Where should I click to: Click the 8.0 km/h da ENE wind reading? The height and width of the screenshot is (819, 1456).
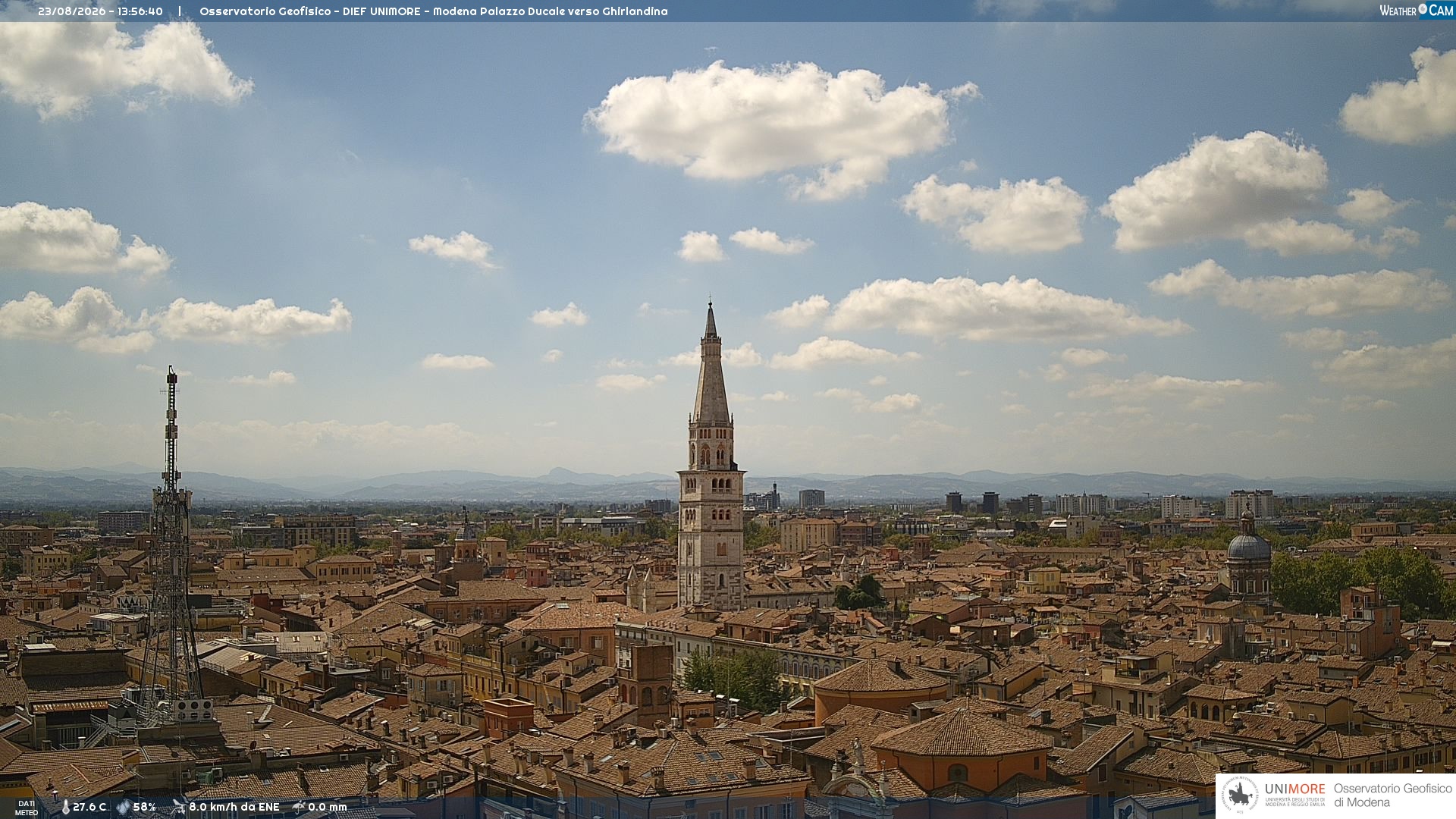click(x=234, y=807)
